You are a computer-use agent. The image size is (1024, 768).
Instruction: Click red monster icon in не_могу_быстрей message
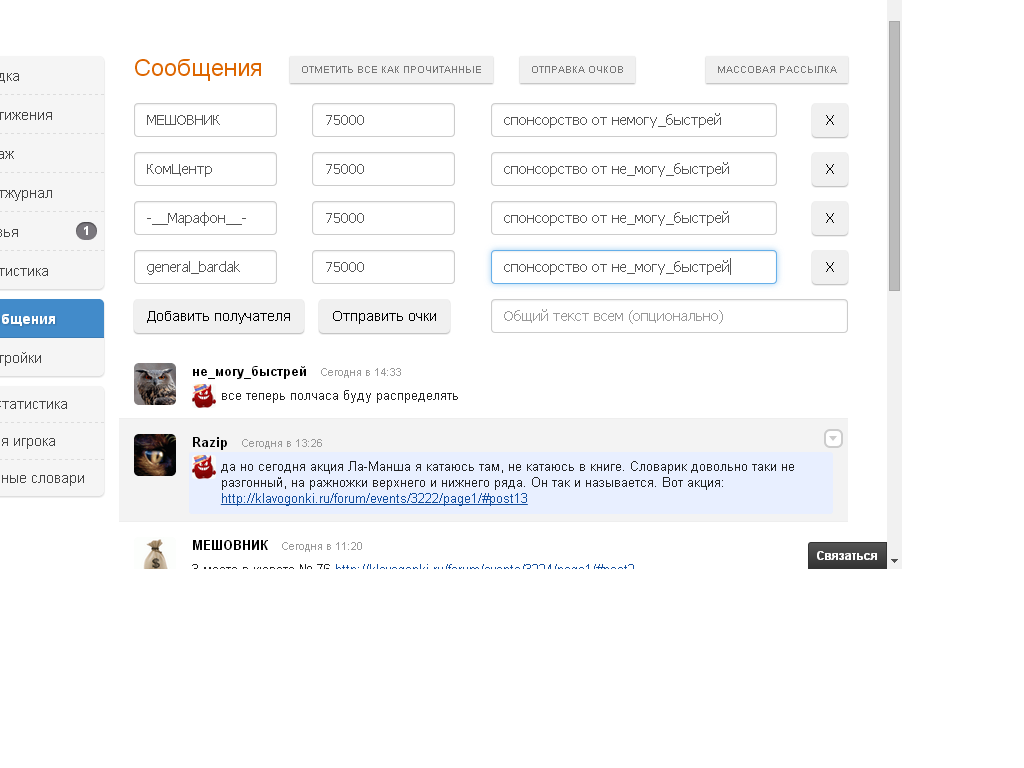(x=204, y=395)
